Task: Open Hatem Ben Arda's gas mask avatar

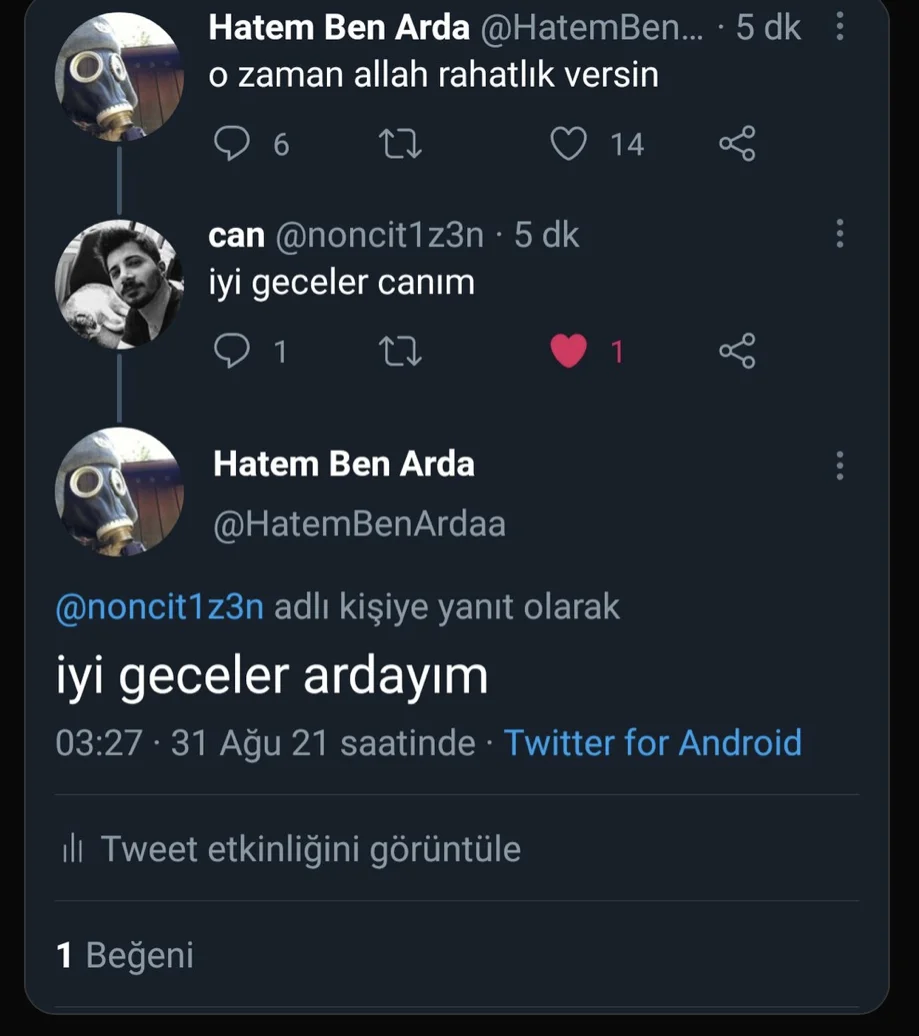Action: (x=119, y=75)
